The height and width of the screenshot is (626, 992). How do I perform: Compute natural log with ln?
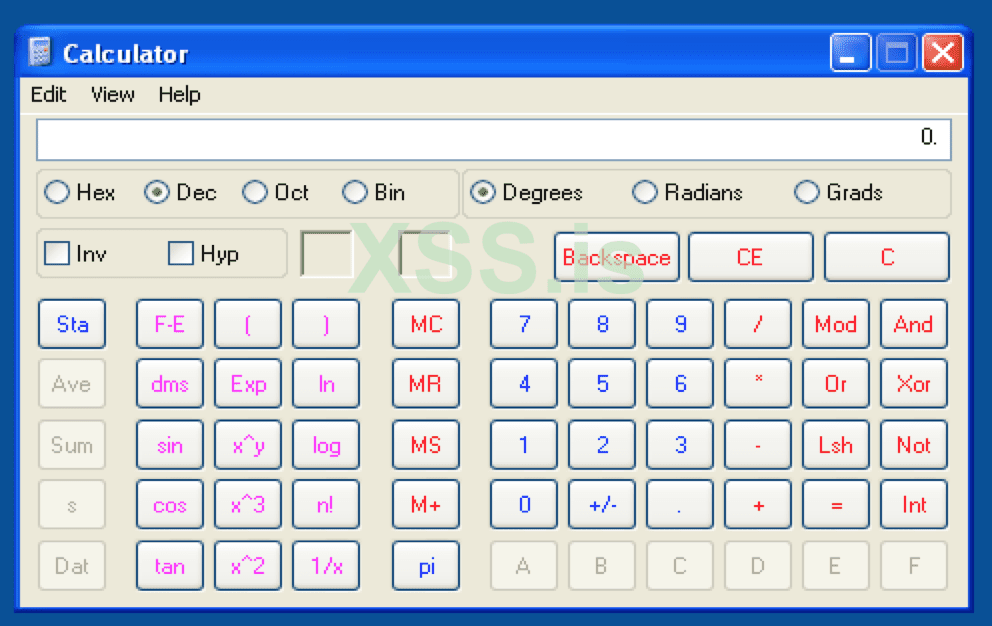[x=326, y=384]
